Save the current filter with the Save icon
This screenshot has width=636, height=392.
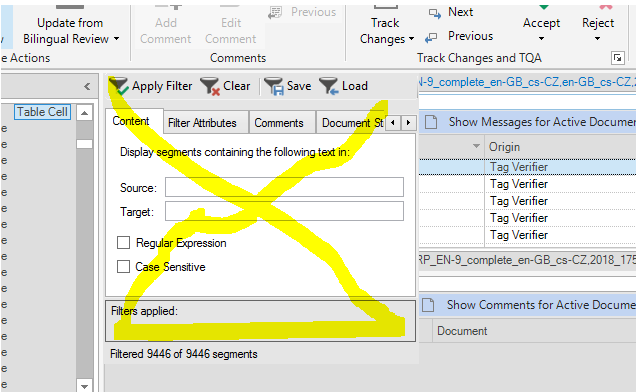coord(274,86)
